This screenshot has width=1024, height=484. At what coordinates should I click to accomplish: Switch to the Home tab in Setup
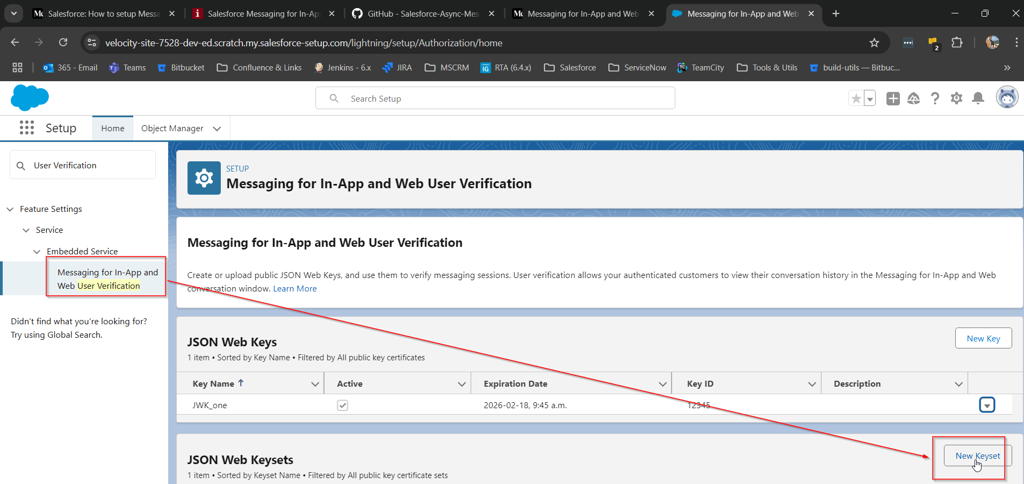click(x=113, y=129)
